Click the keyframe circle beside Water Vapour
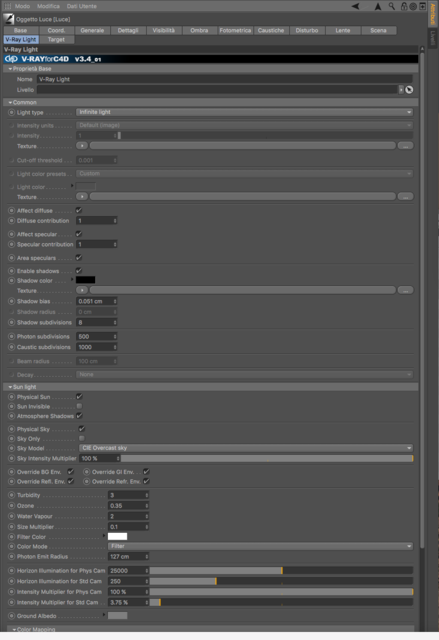This screenshot has height=640, width=439. coord(11,516)
